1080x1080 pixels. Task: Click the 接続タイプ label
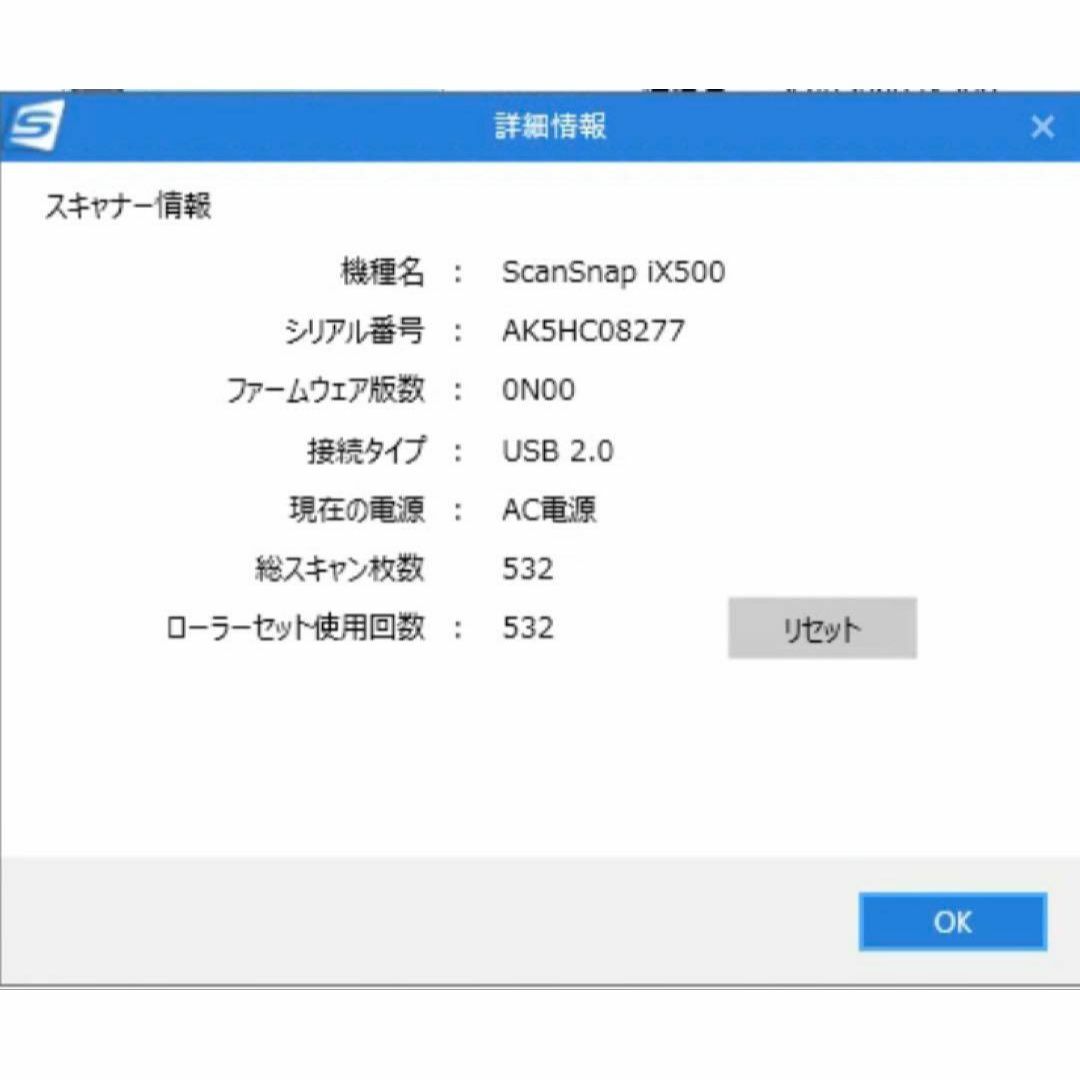click(x=366, y=450)
